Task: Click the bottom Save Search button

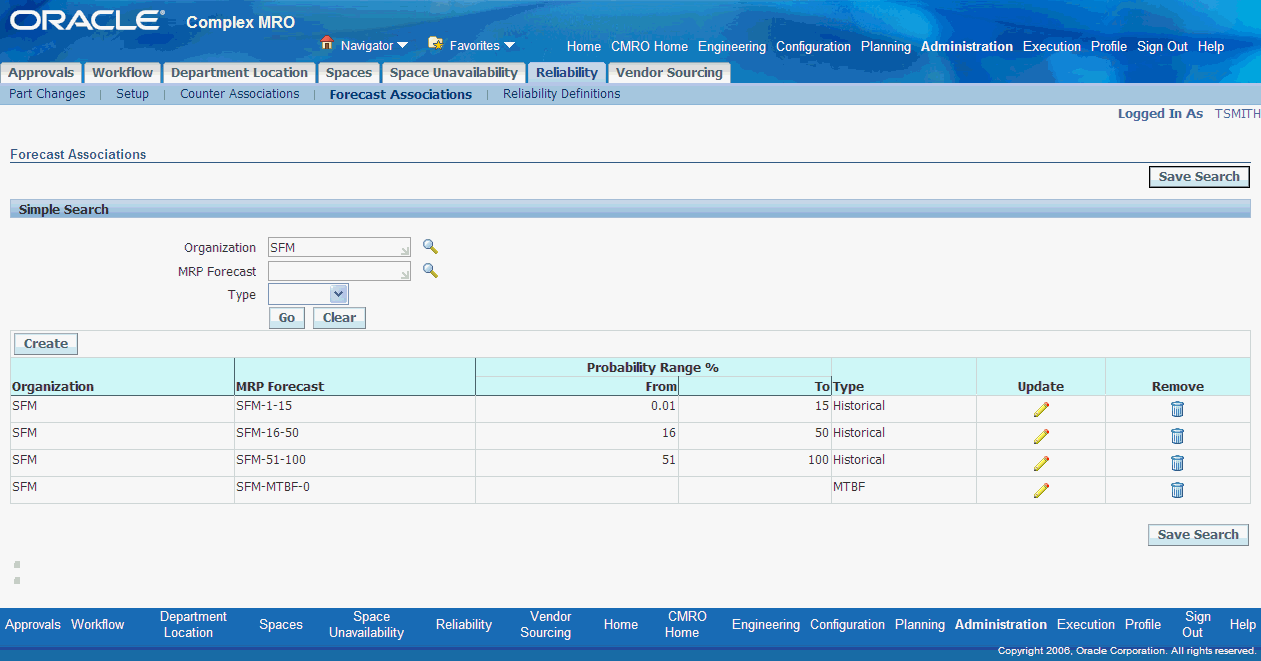Action: (1198, 535)
